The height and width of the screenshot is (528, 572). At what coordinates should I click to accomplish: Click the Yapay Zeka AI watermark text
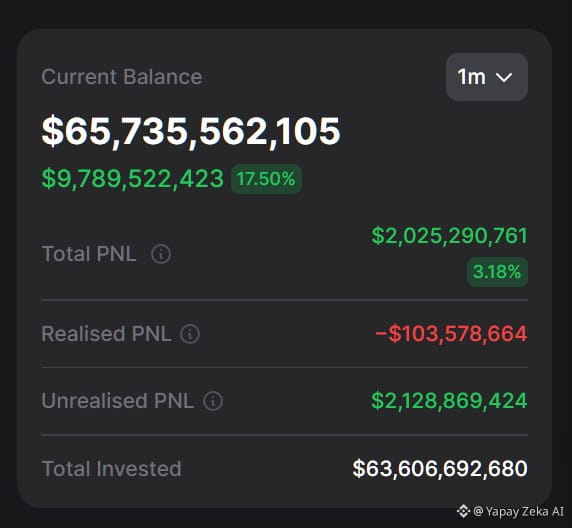click(518, 511)
